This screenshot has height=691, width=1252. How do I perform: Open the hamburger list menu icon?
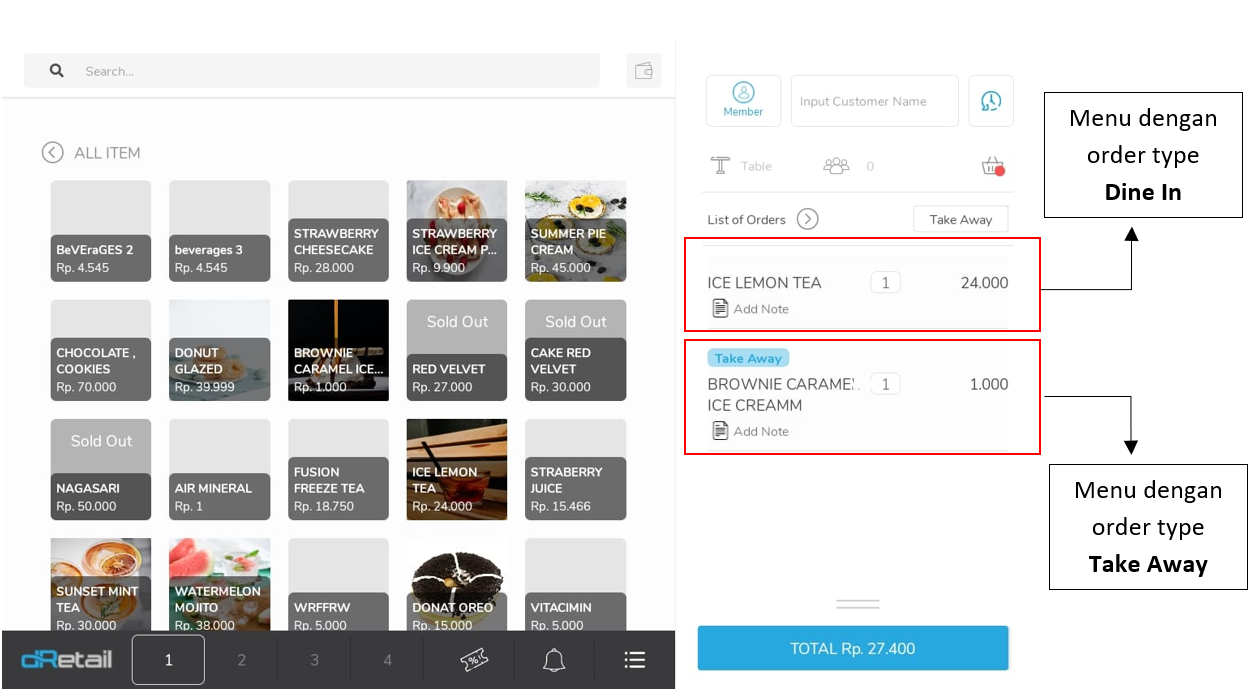click(634, 660)
